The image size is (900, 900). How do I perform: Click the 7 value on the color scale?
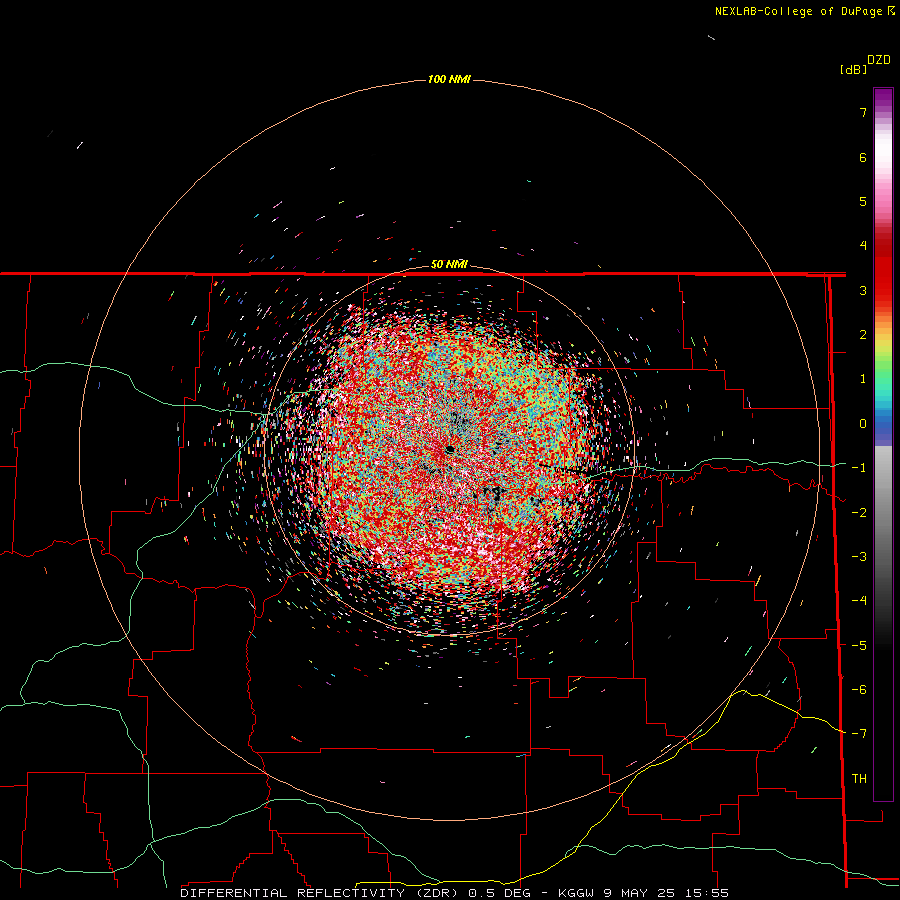pyautogui.click(x=863, y=112)
